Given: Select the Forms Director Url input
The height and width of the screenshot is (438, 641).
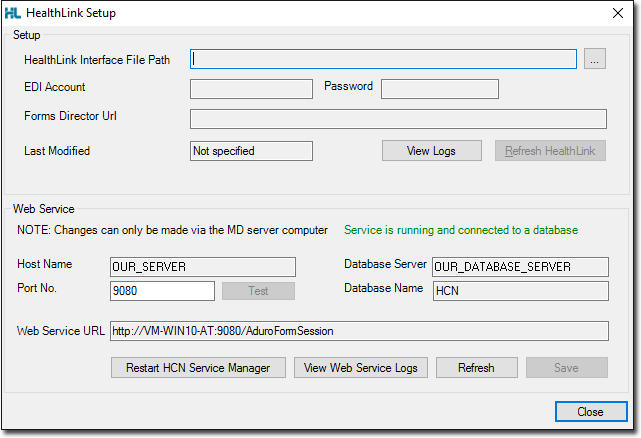Looking at the screenshot, I should coord(398,119).
